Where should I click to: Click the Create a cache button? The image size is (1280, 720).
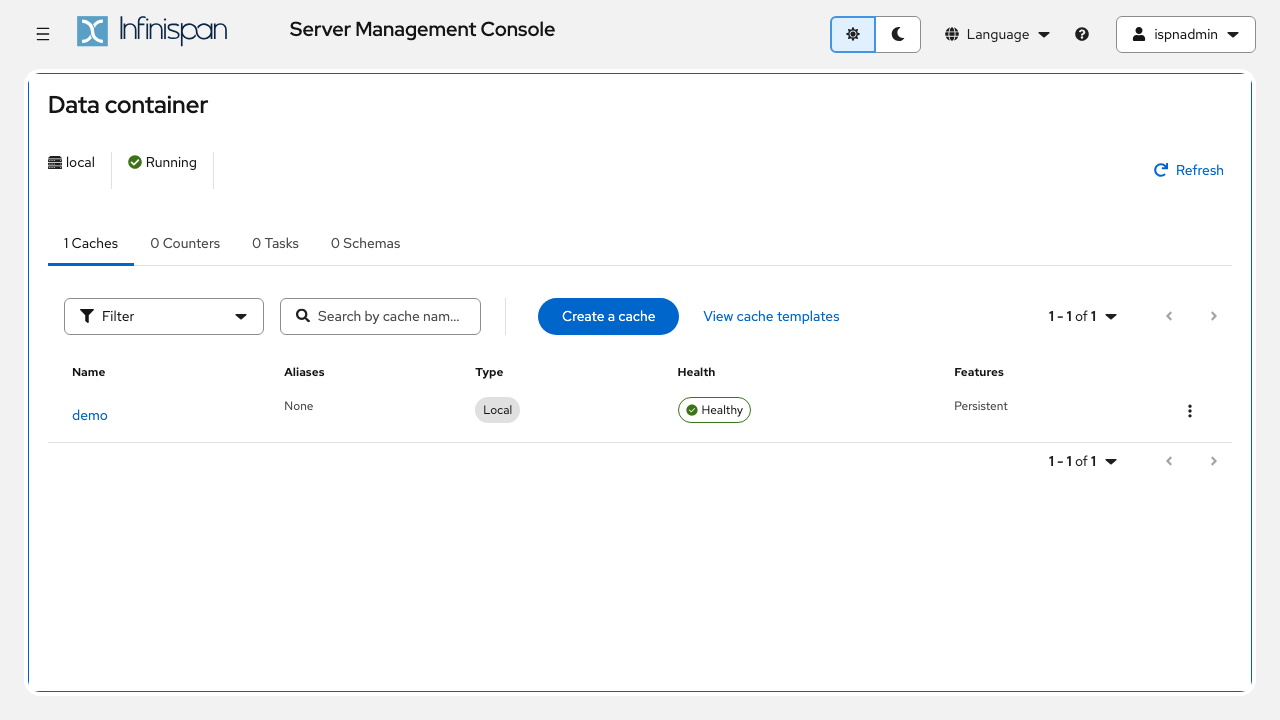pyautogui.click(x=608, y=316)
